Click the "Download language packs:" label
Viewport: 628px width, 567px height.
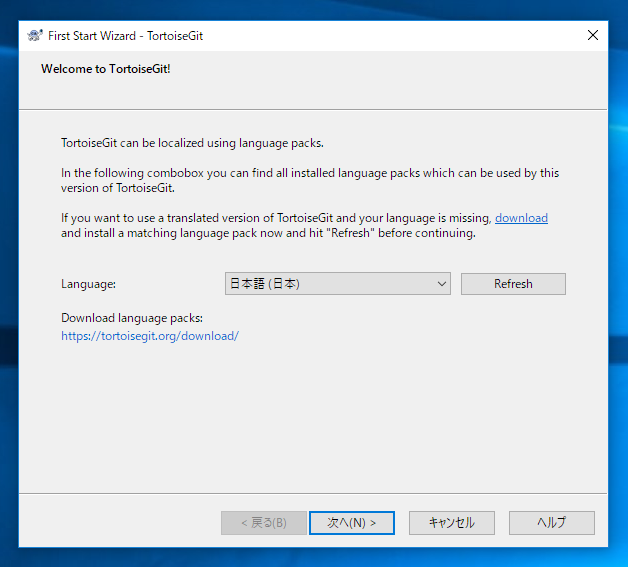click(x=132, y=318)
